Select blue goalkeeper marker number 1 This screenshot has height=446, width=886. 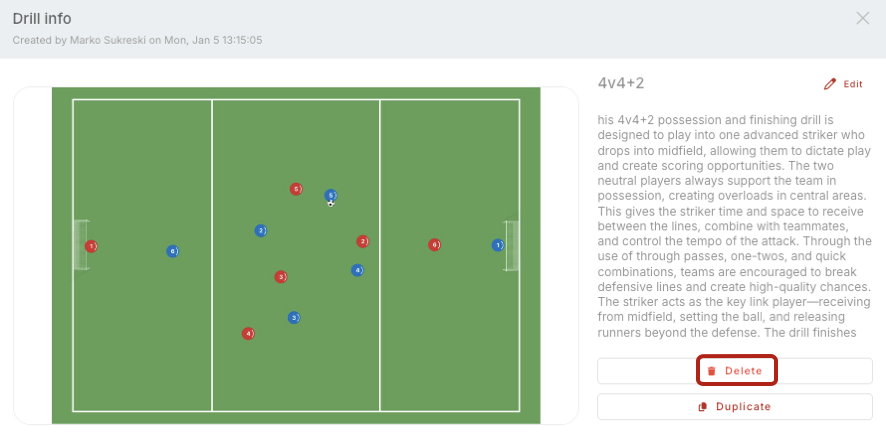coord(497,245)
